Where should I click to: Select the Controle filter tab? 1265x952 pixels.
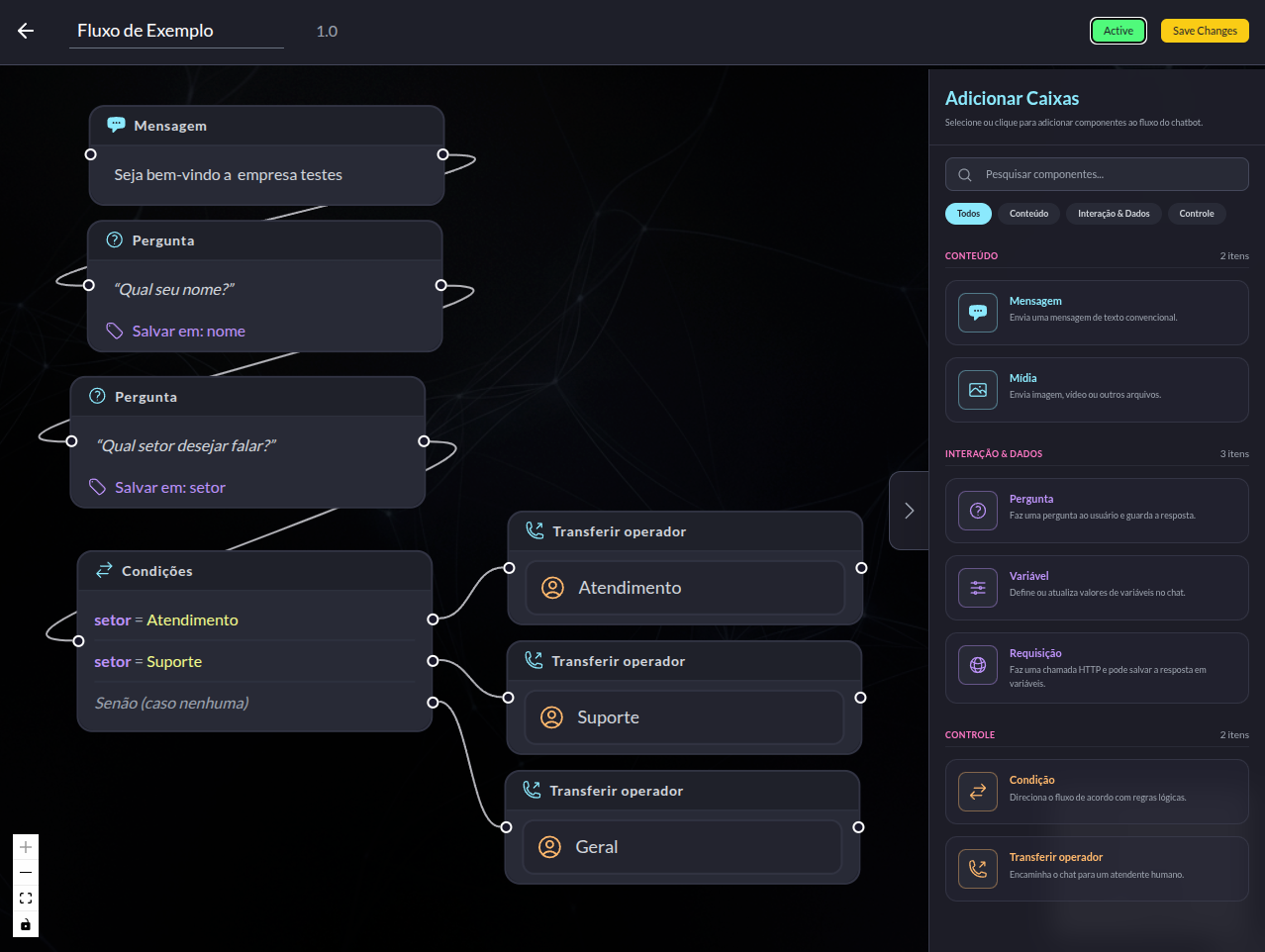pyautogui.click(x=1197, y=214)
